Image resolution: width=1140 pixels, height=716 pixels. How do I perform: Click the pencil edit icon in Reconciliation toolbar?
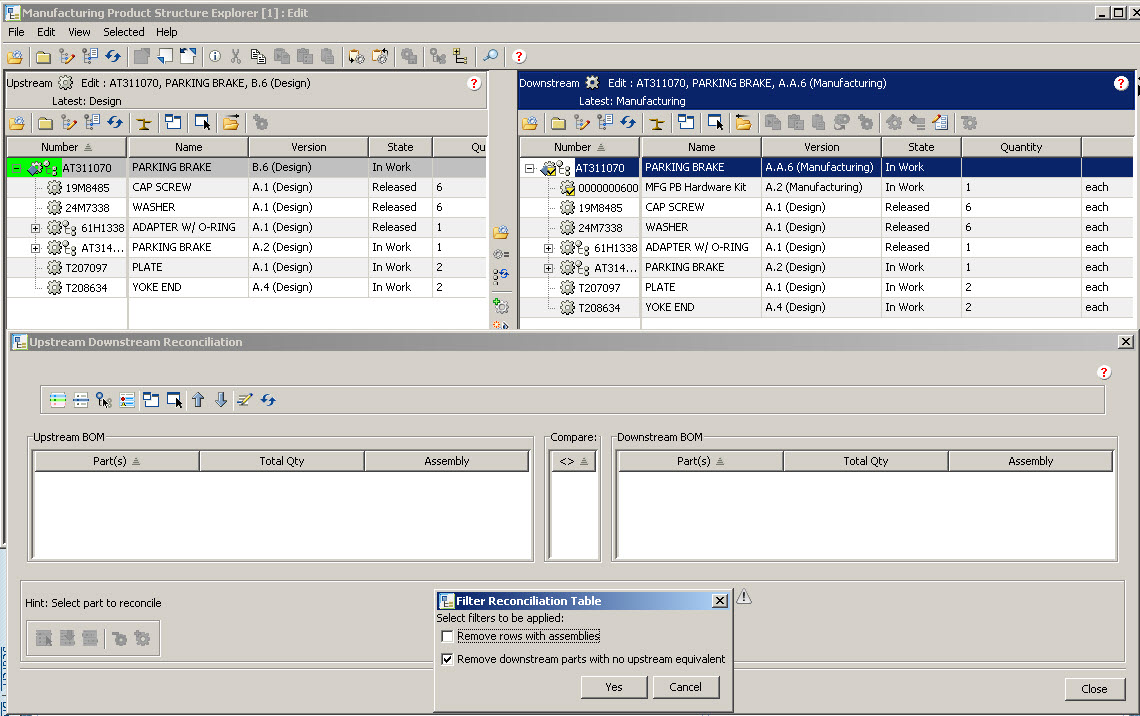coord(245,400)
